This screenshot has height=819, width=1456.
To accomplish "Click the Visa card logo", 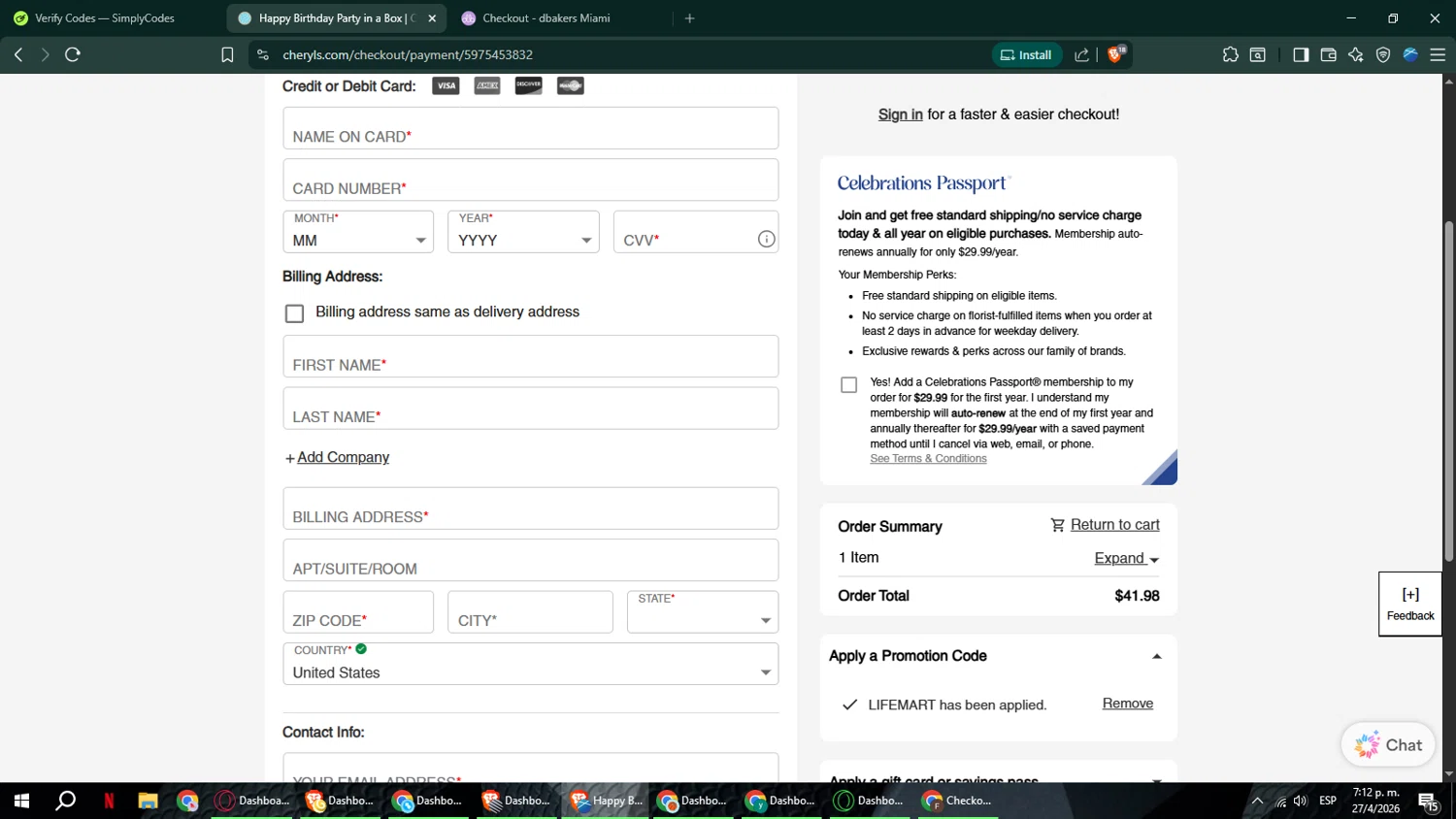I will coord(446,86).
